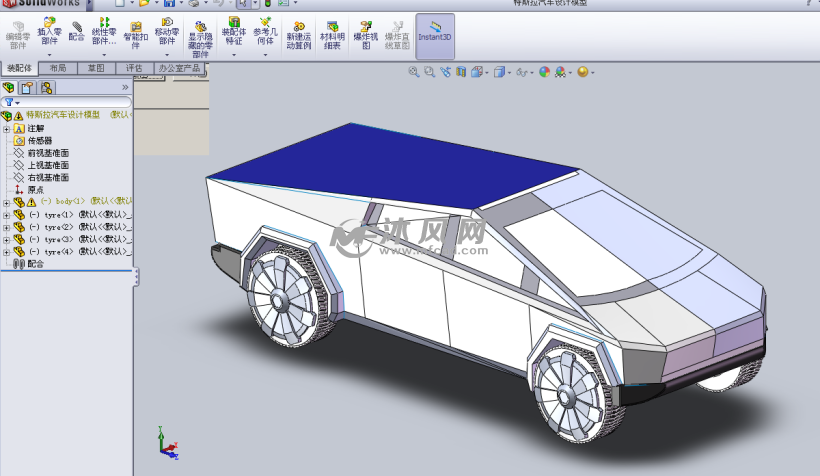Click the Zoom to Fit view icon
This screenshot has width=820, height=476.
pyautogui.click(x=414, y=72)
